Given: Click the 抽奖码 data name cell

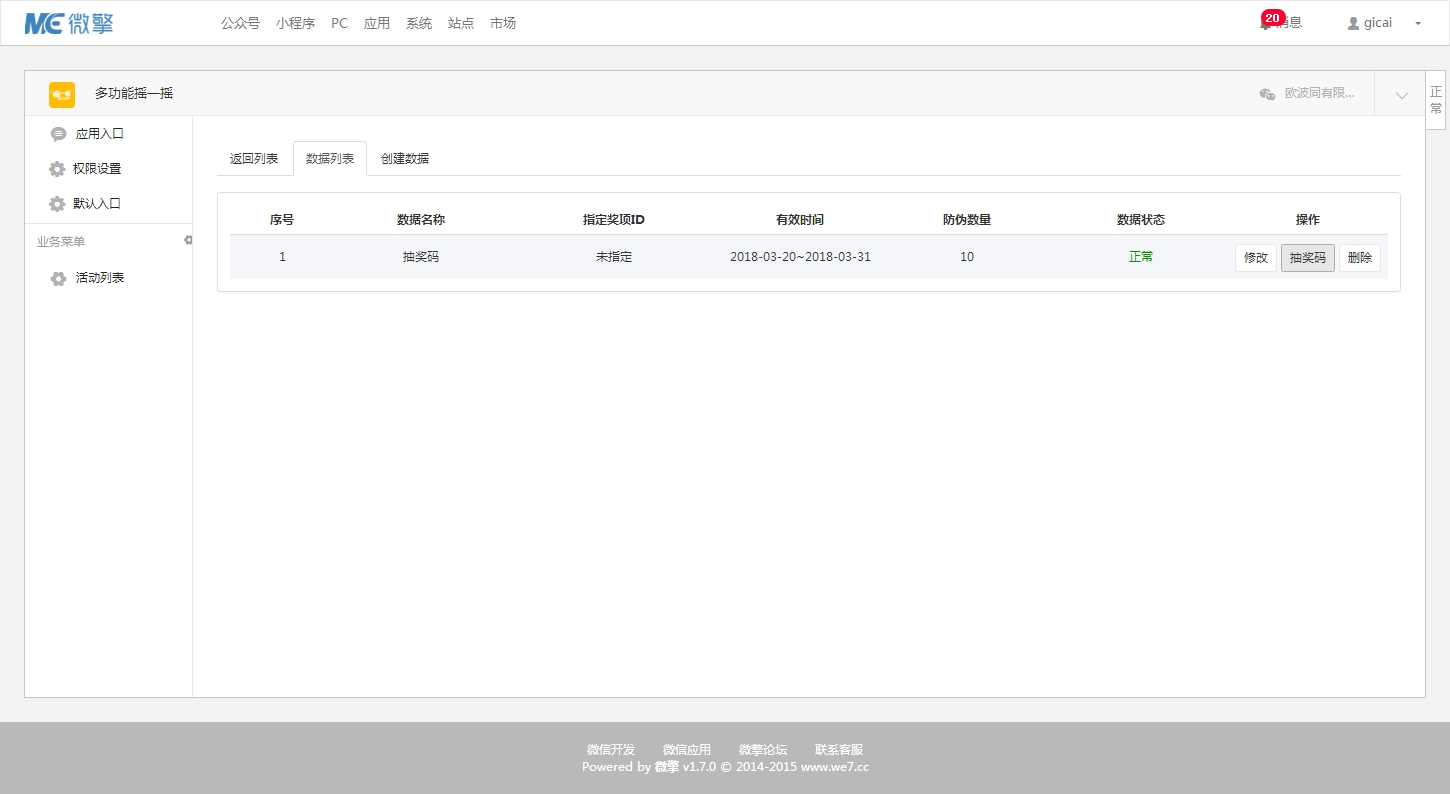Looking at the screenshot, I should (x=421, y=257).
